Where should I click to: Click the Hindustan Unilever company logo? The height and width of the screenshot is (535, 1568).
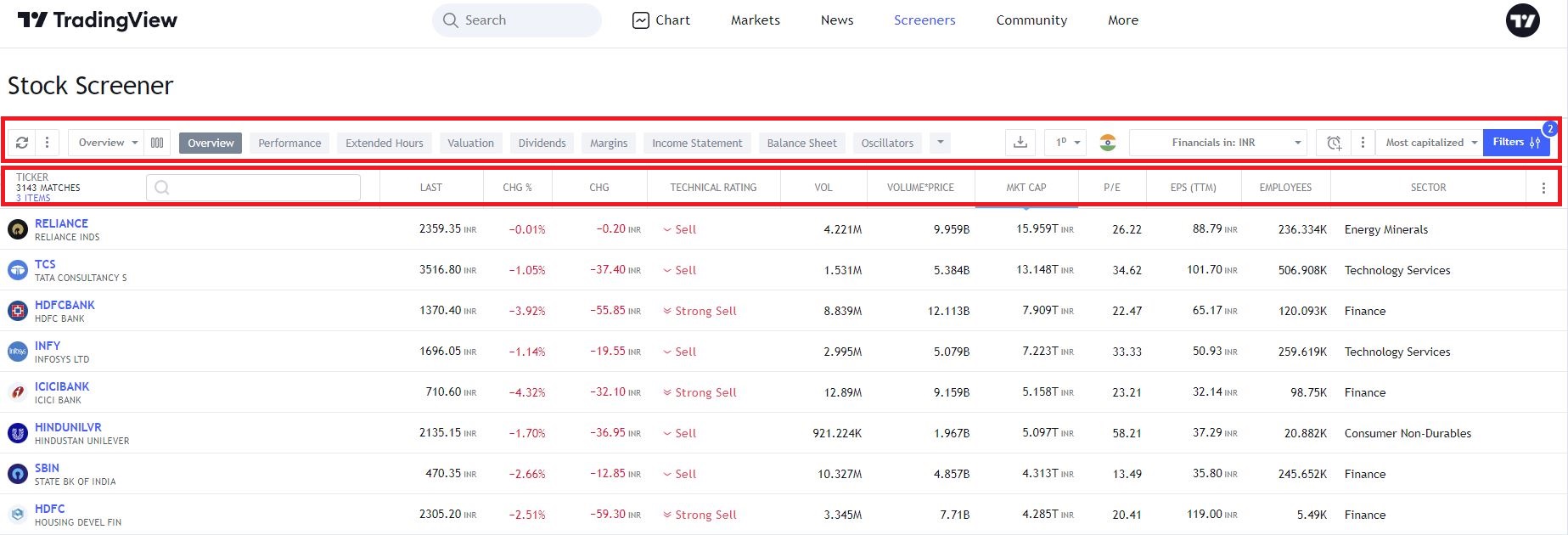pos(18,433)
